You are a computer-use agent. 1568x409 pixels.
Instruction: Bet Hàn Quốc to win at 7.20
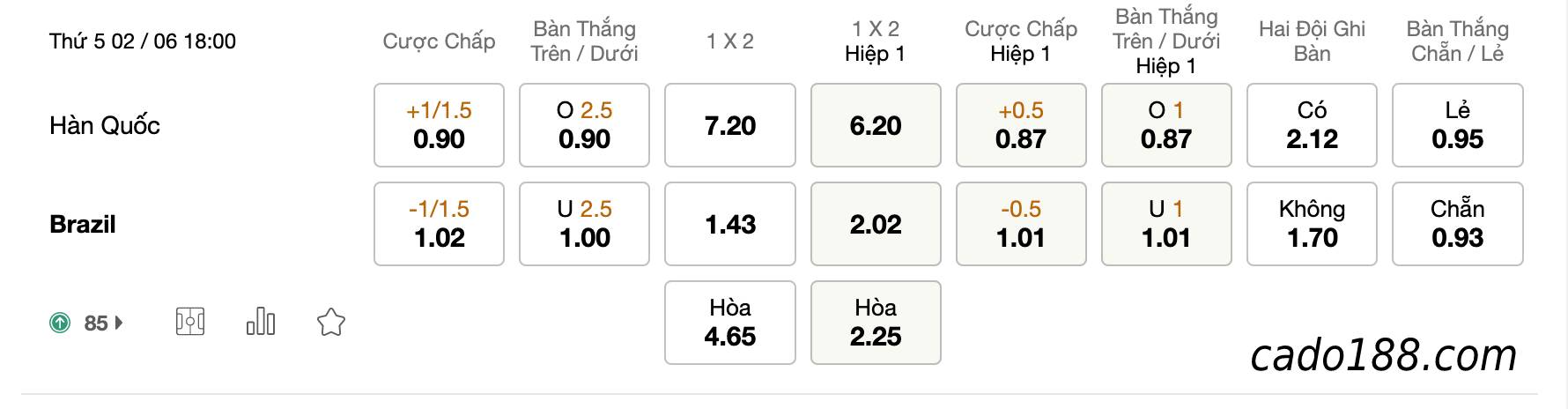pyautogui.click(x=730, y=125)
